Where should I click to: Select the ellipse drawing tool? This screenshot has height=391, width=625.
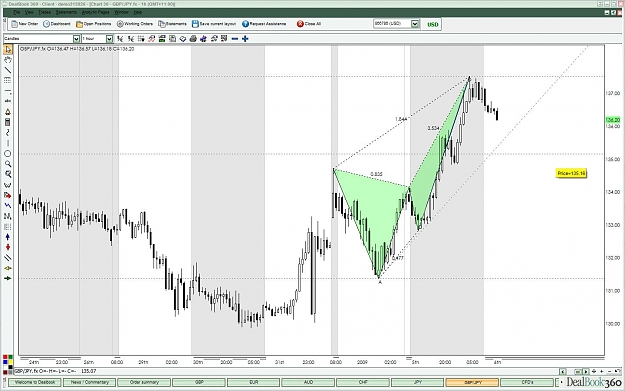8,154
